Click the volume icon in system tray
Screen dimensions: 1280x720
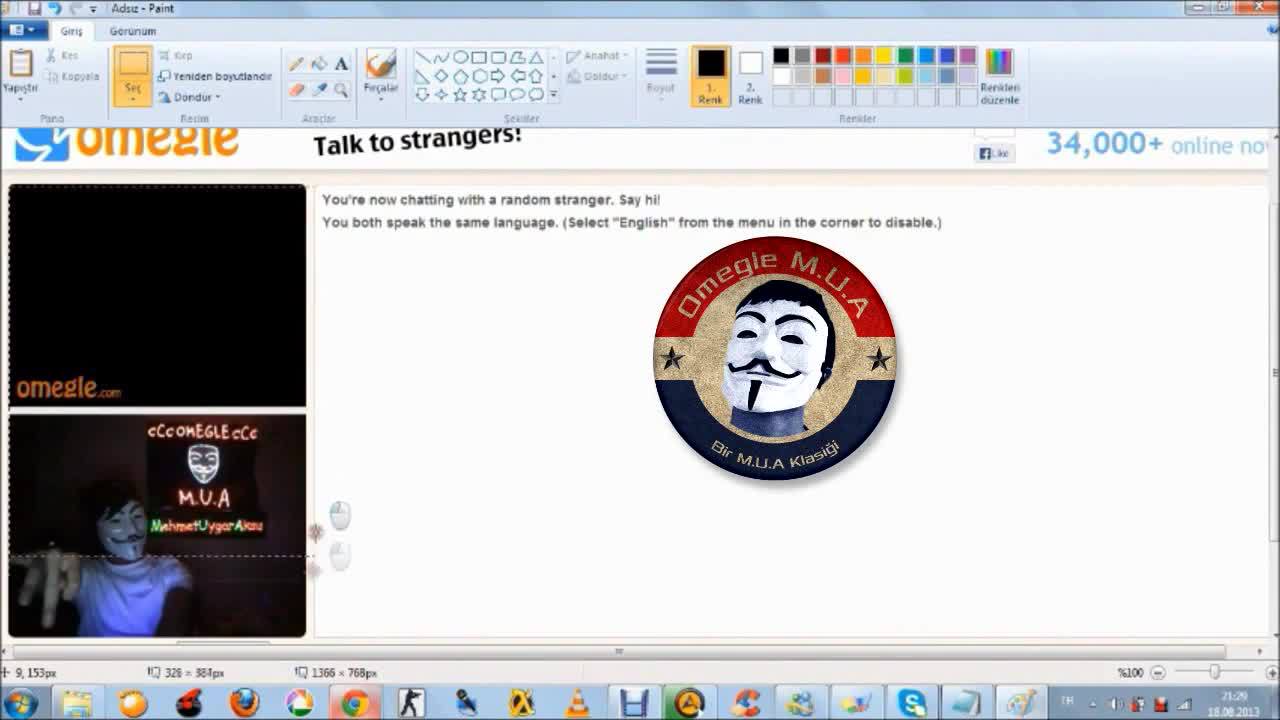coord(1117,704)
